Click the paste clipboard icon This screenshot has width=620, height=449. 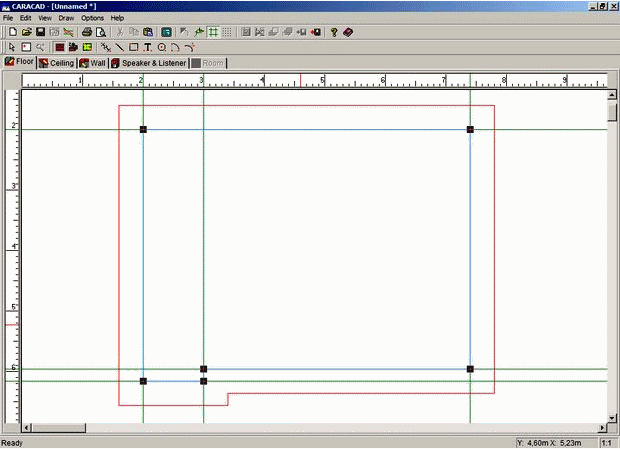pyautogui.click(x=148, y=32)
